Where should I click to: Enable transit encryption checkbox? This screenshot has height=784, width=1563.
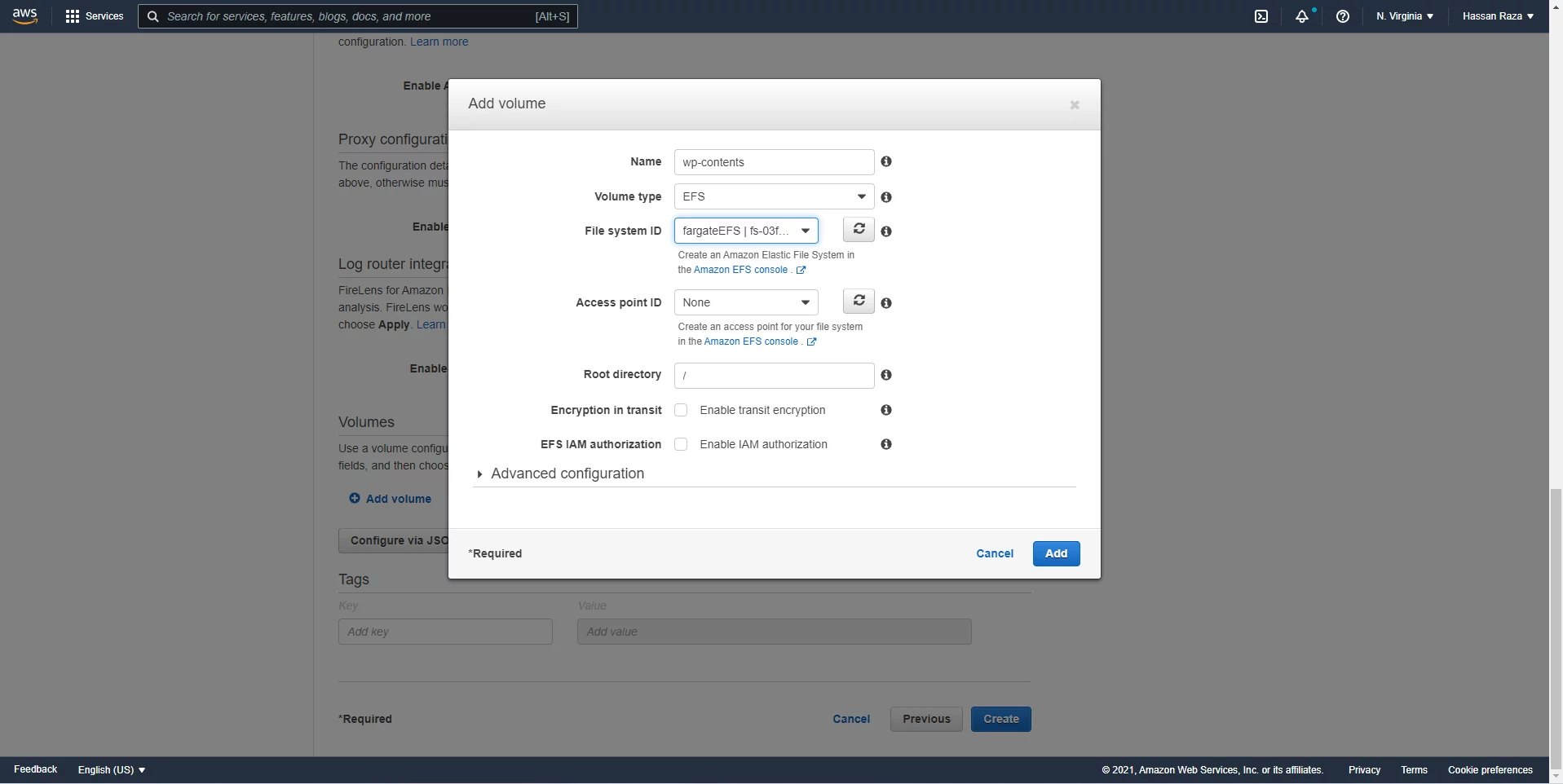pyautogui.click(x=681, y=410)
